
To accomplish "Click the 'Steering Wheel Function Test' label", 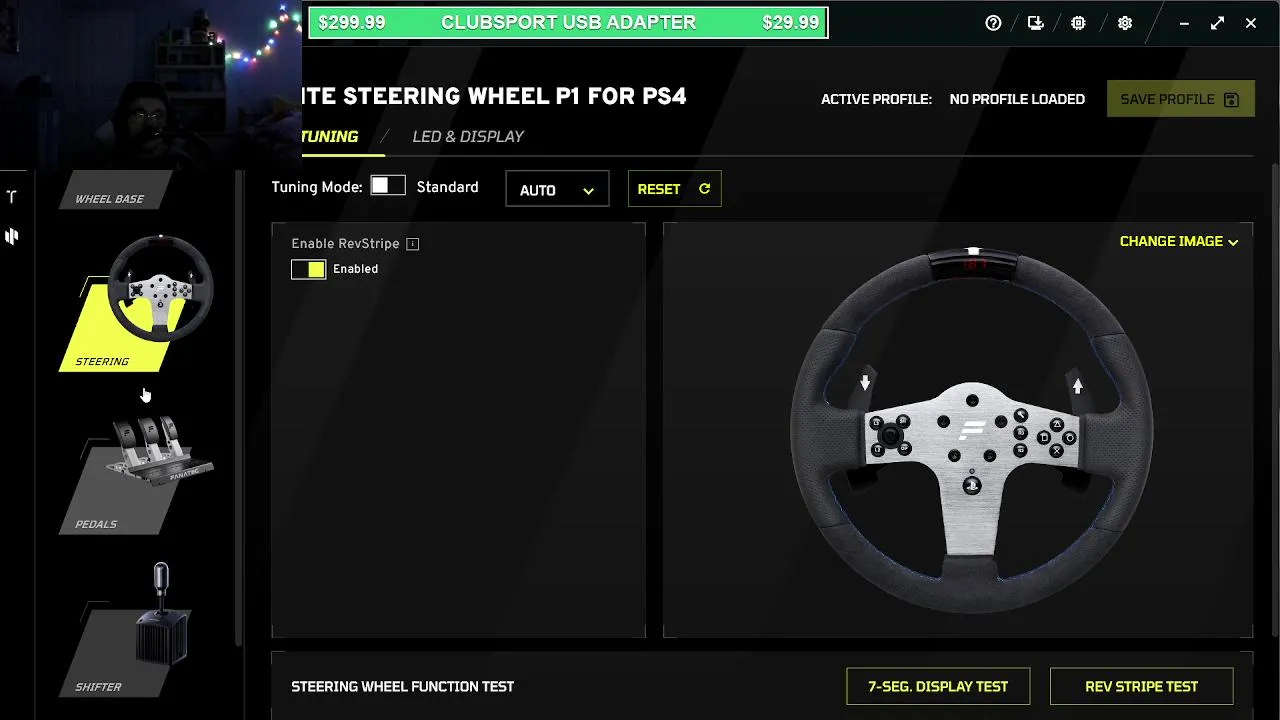I will pos(402,687).
